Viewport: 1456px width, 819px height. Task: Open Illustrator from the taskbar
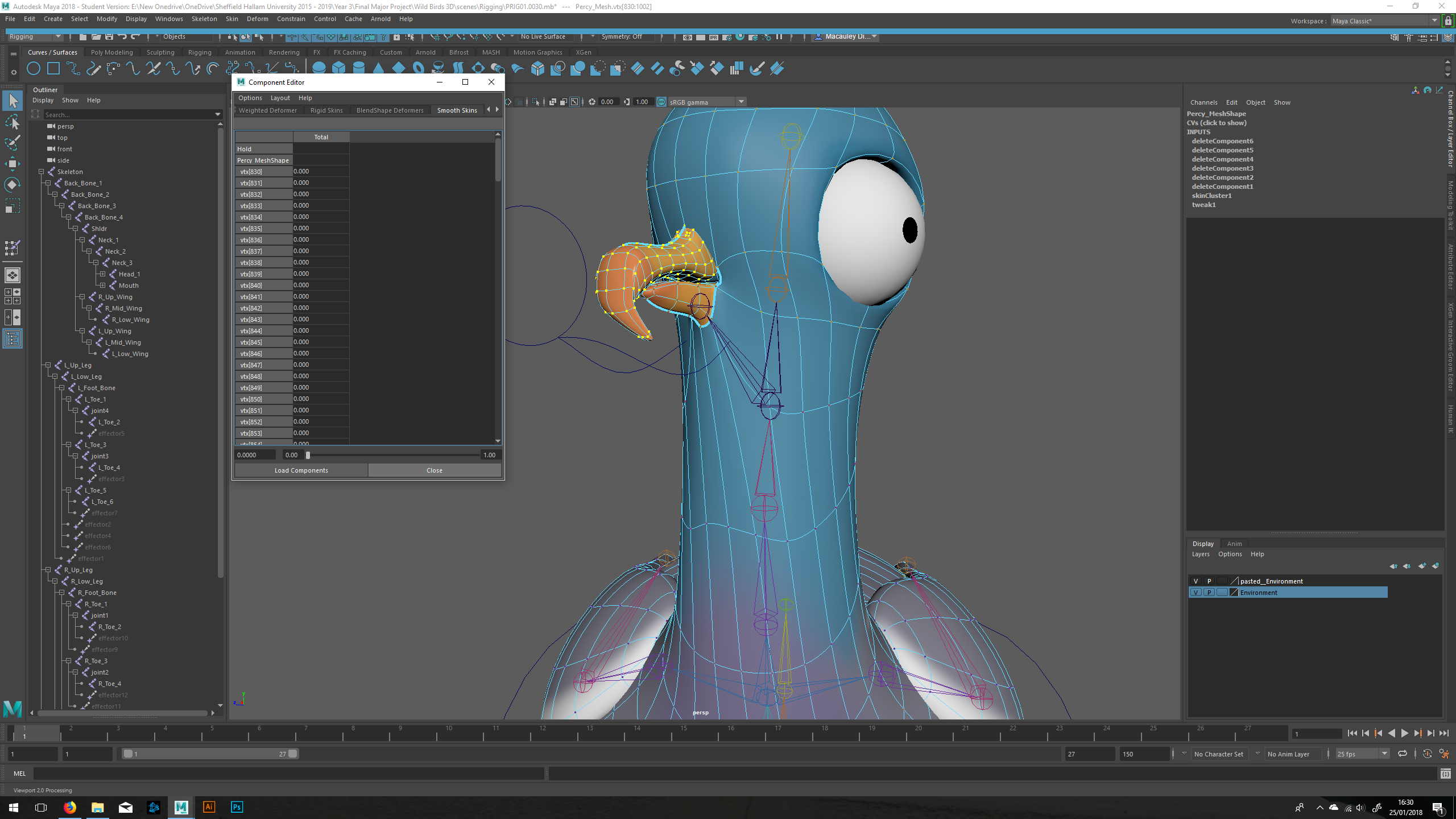point(209,807)
